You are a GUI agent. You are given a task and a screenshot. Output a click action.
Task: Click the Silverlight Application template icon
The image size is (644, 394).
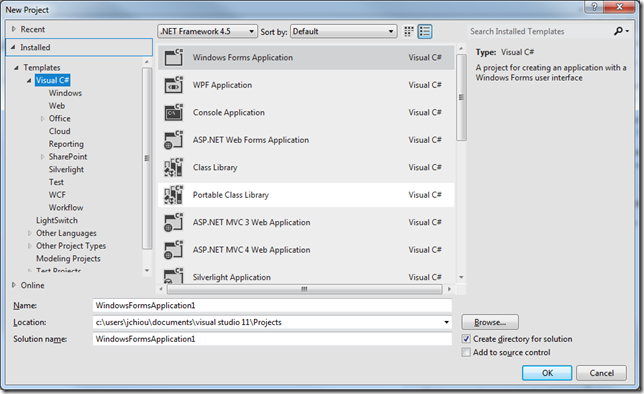click(x=174, y=276)
